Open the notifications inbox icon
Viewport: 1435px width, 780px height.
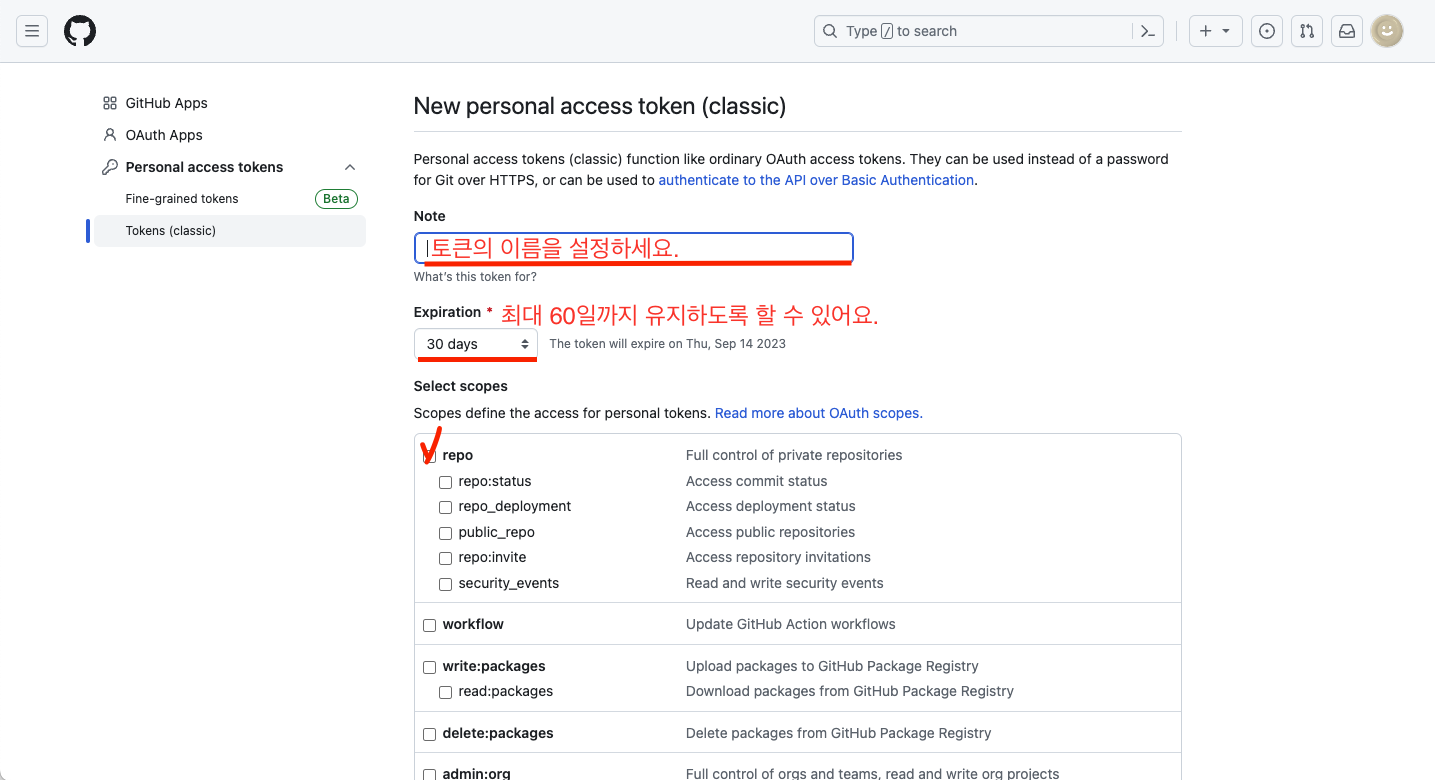click(1347, 31)
